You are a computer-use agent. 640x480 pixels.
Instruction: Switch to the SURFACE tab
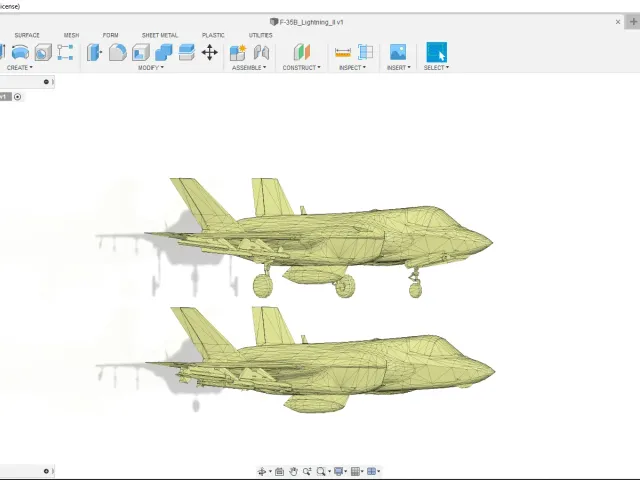click(x=27, y=36)
